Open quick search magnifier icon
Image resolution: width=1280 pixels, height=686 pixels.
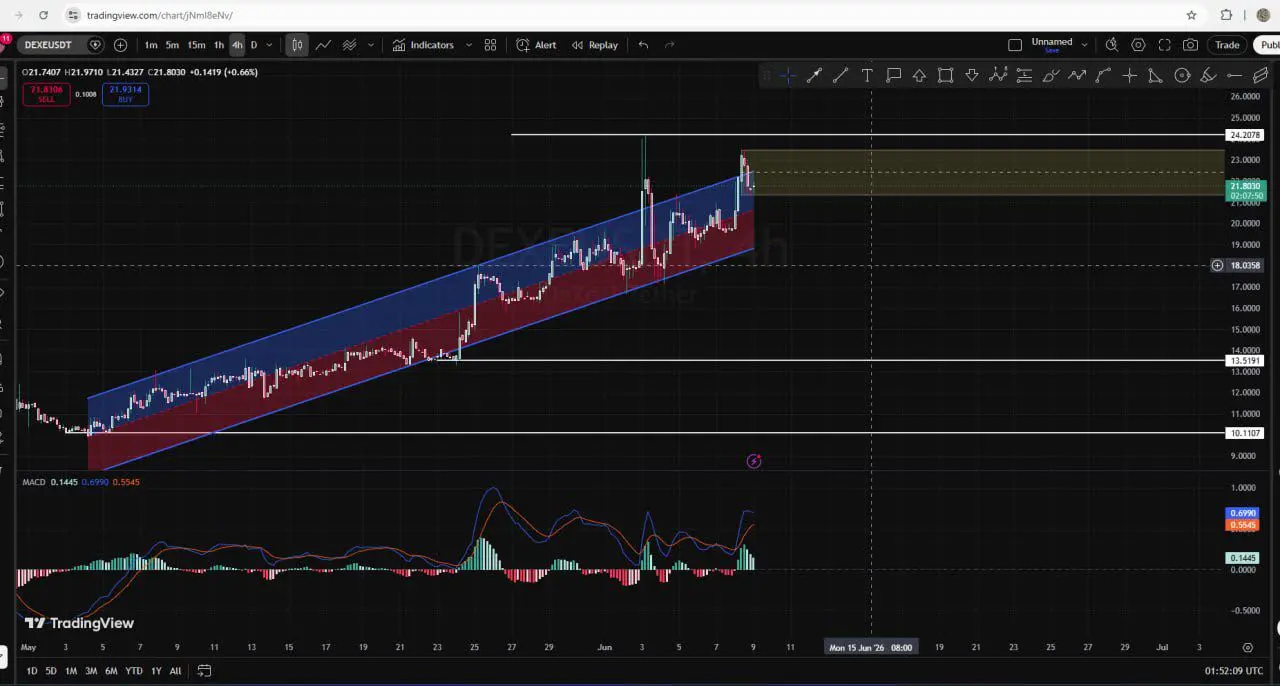[1112, 45]
